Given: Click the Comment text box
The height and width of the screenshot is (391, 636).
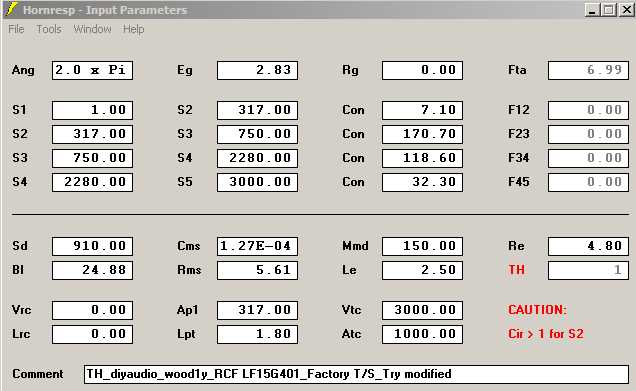Looking at the screenshot, I should (x=356, y=374).
